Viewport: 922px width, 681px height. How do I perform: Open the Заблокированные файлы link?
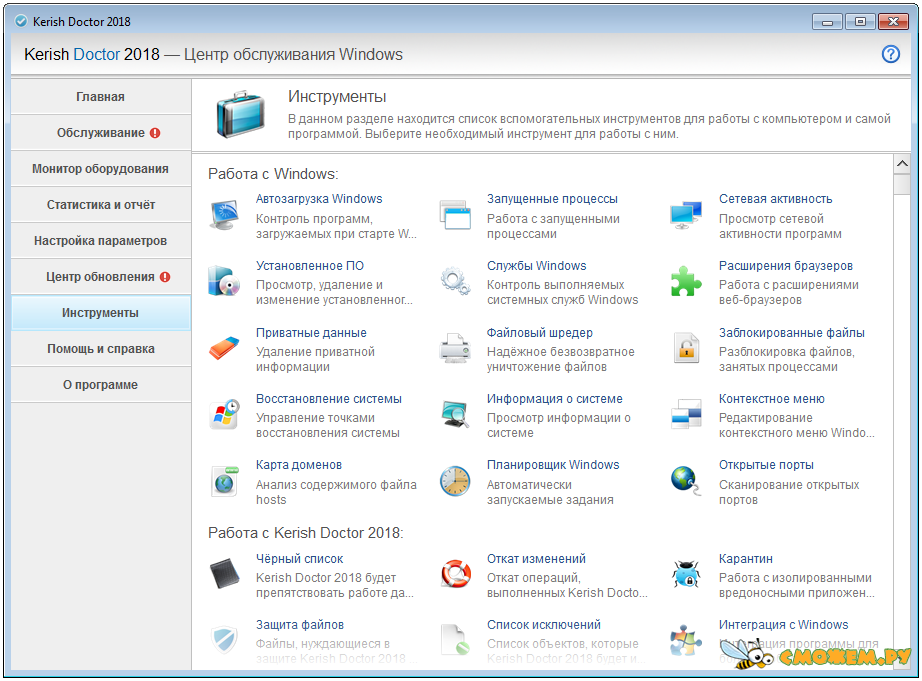pyautogui.click(x=791, y=333)
